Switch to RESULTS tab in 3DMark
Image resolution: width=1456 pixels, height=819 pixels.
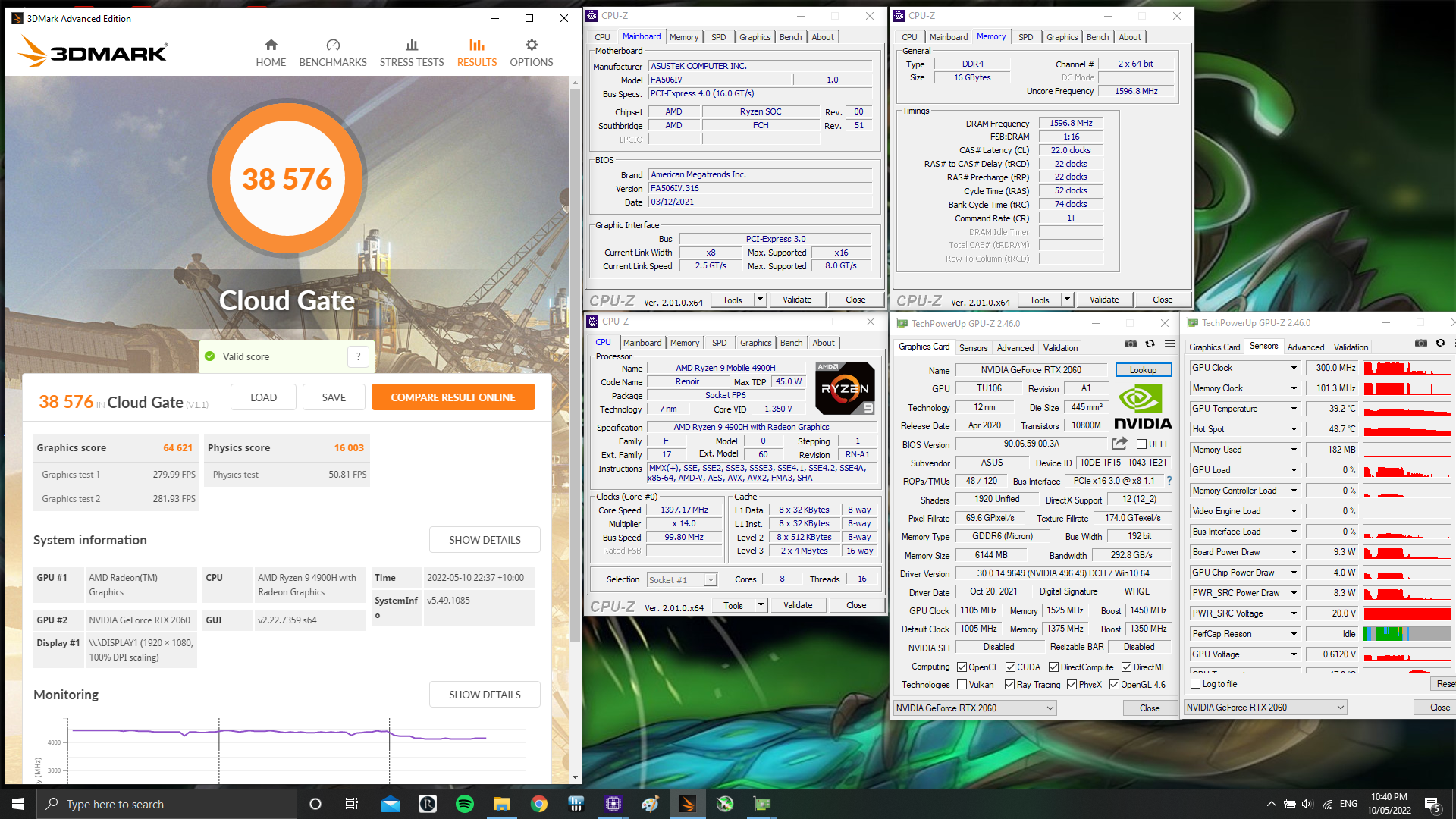coord(477,53)
